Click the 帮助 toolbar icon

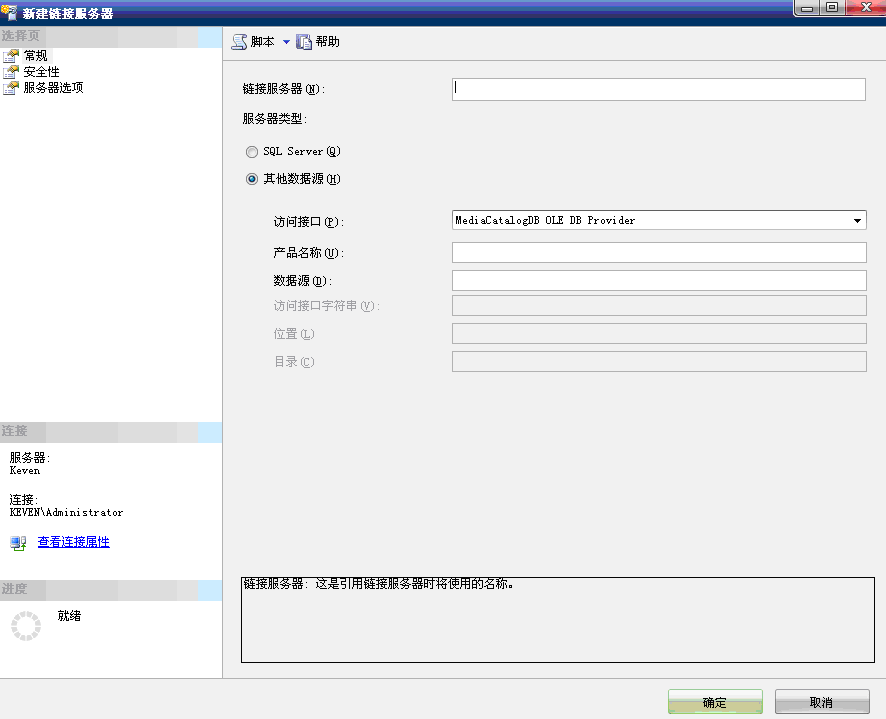tap(318, 41)
